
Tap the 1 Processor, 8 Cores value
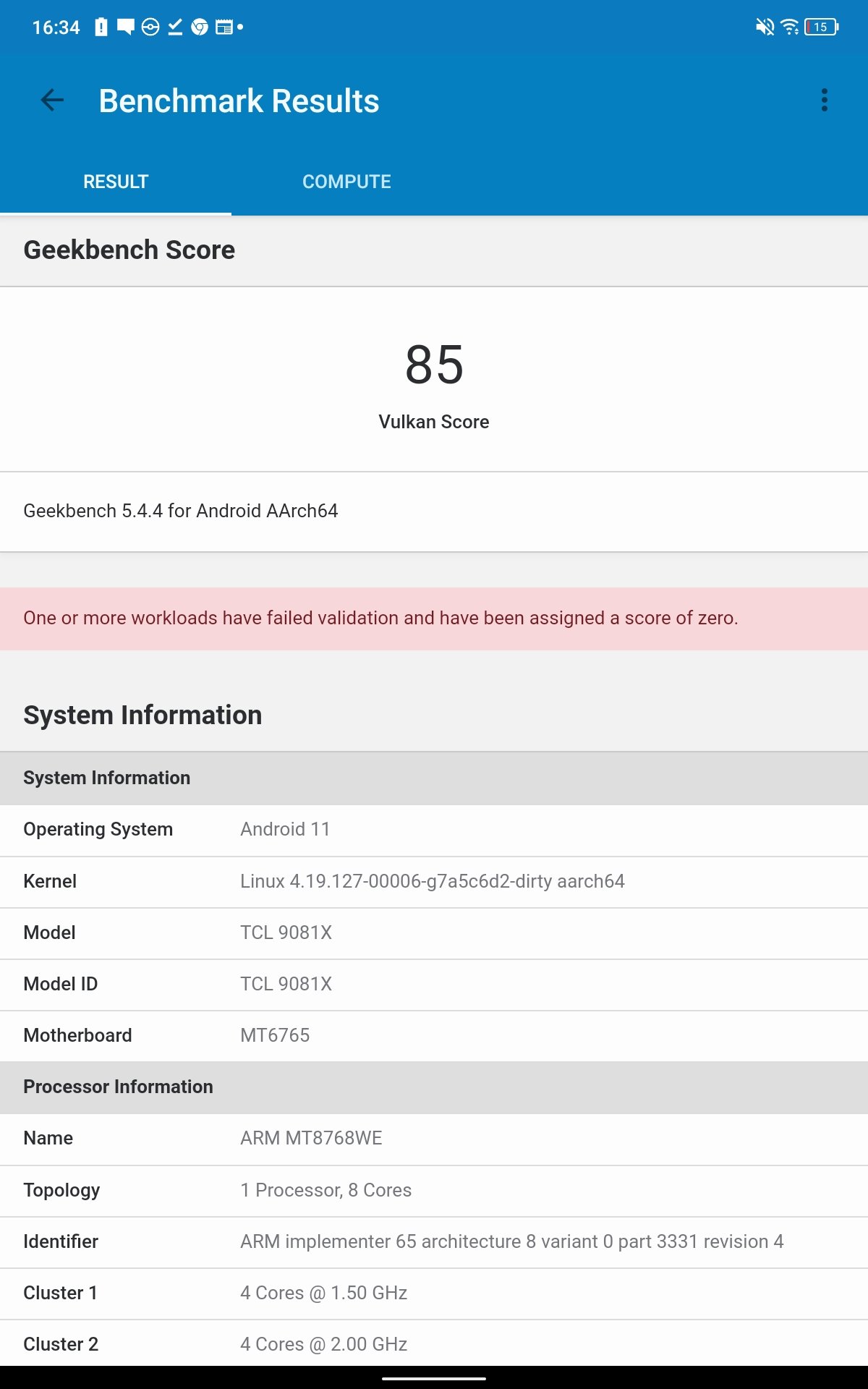coord(325,1190)
